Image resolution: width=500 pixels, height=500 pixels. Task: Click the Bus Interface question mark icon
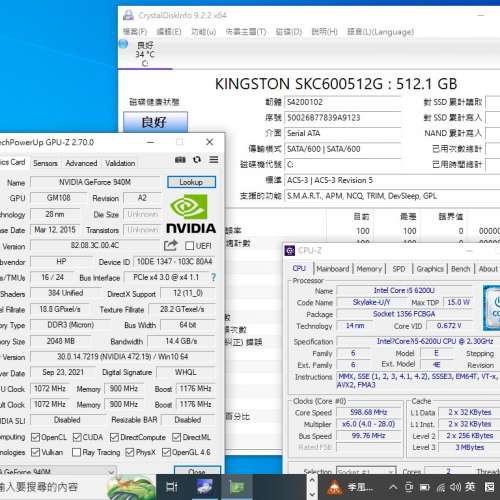coord(213,277)
